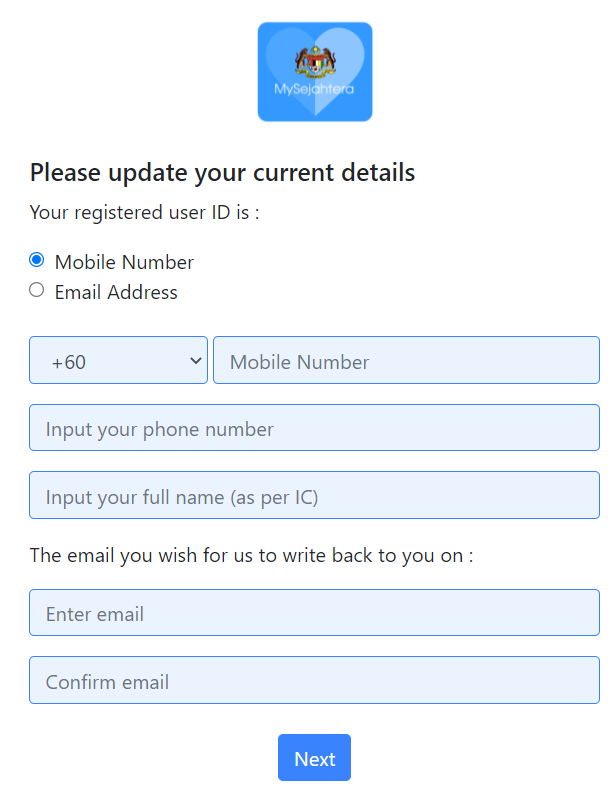Image resolution: width=611 pixels, height=786 pixels.
Task: Click the "Next" label on submit button
Action: click(x=314, y=759)
